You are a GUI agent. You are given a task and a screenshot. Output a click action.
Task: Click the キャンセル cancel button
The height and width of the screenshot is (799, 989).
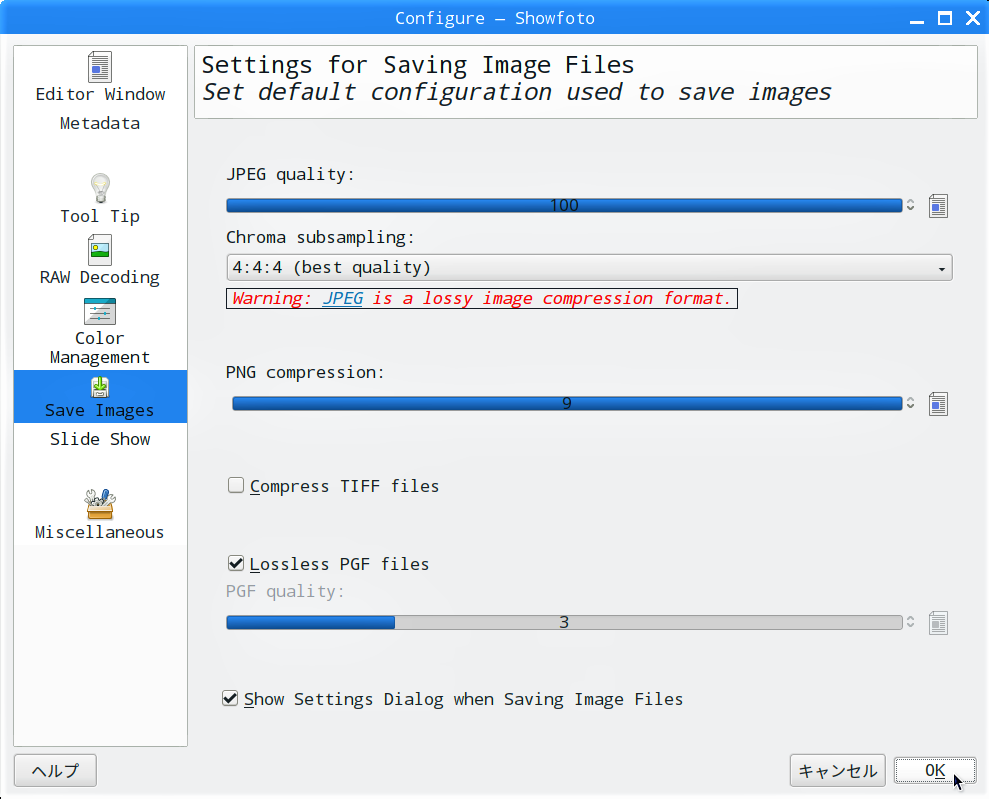838,771
